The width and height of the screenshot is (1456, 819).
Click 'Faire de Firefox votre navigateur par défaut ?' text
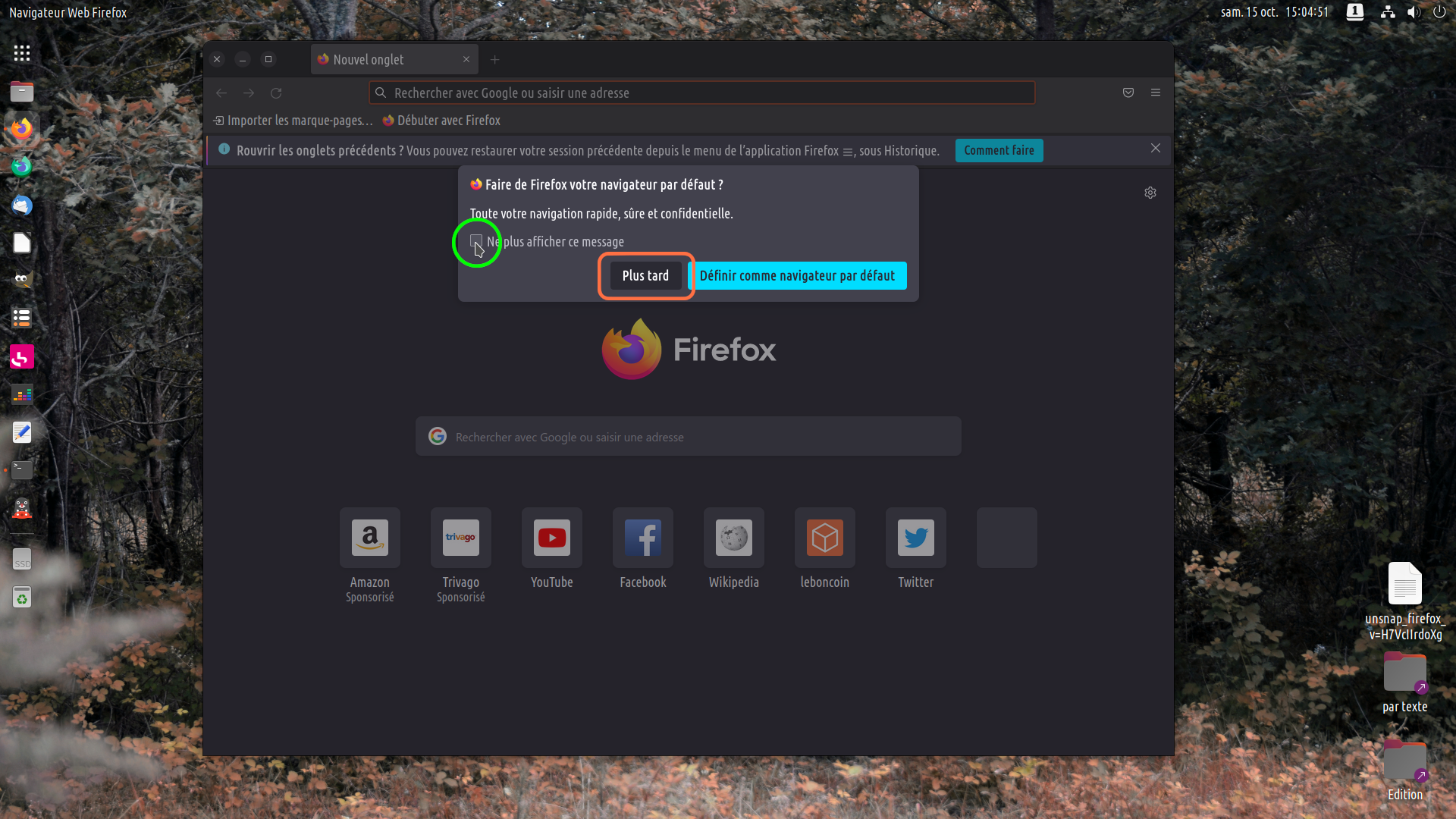[x=604, y=185]
